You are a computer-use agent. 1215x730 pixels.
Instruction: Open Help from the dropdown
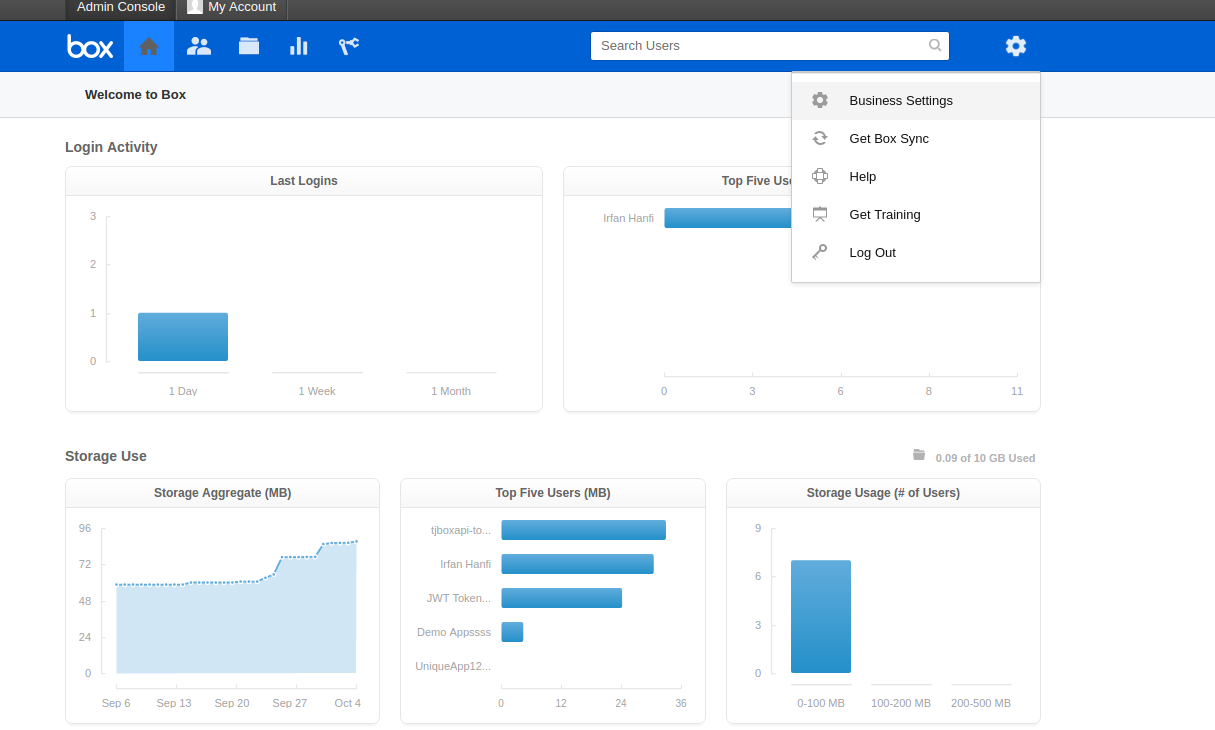coord(862,177)
